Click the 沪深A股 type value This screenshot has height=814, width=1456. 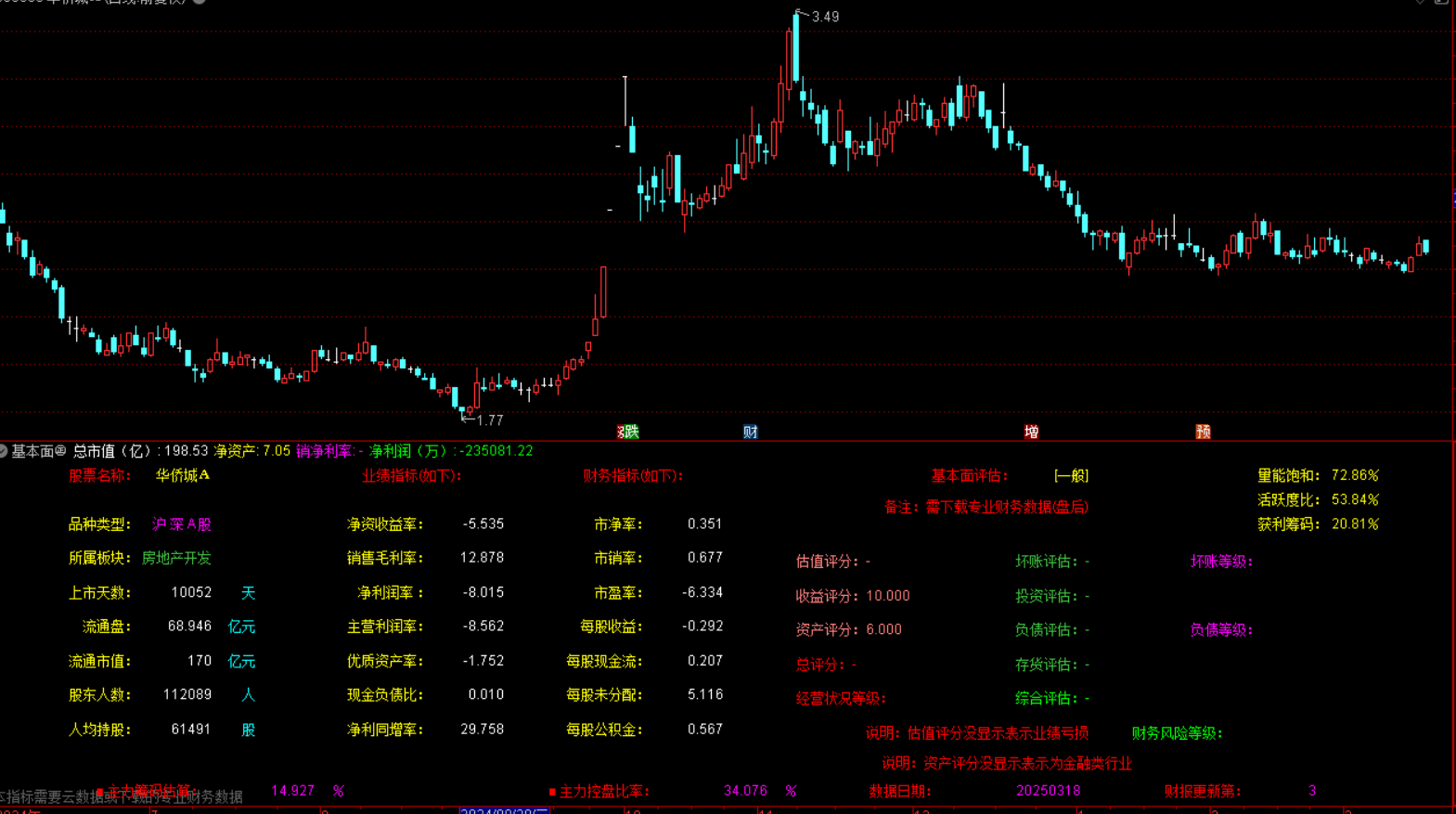(182, 524)
